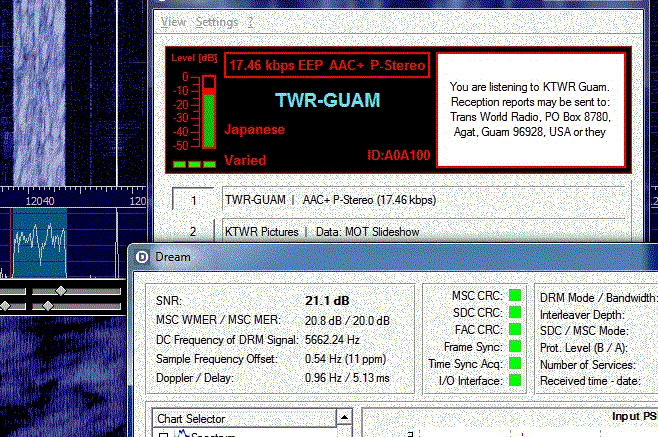Click the MSC CRC green status LED
Image resolution: width=658 pixels, height=437 pixels.
[515, 295]
